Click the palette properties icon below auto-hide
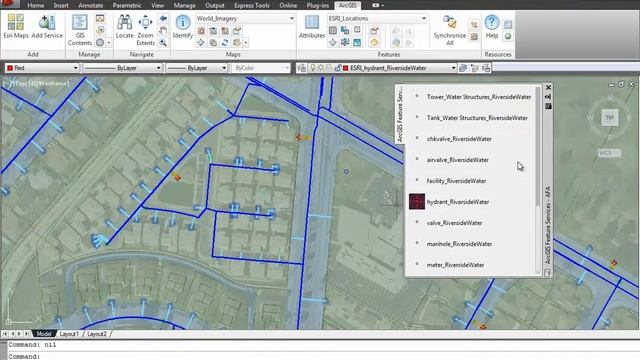Screen dimensions: 640x360 click(548, 106)
